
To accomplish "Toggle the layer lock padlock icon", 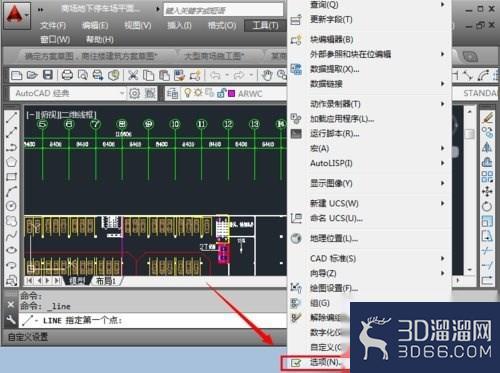I will coord(222,93).
